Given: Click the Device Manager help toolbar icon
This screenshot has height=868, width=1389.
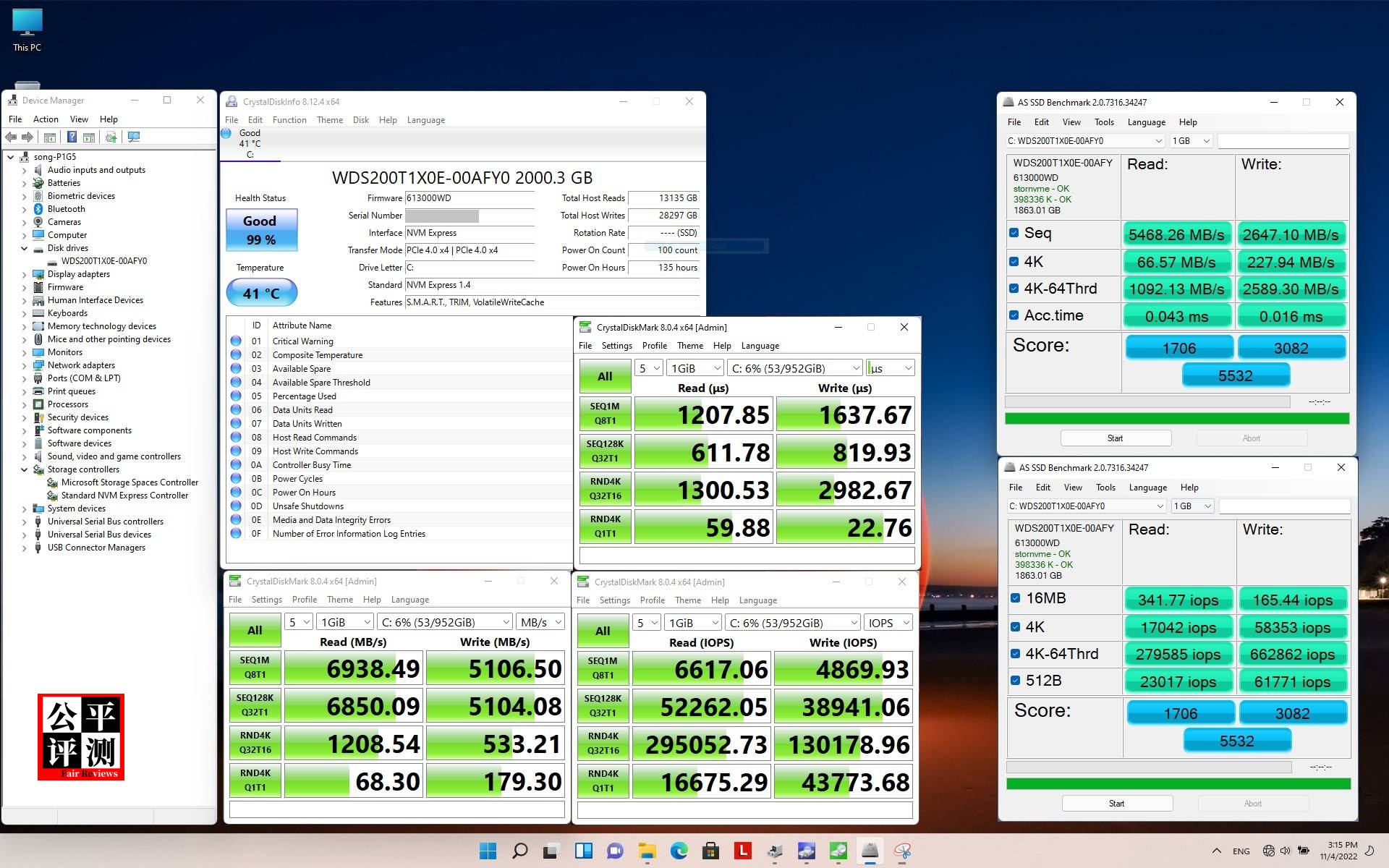Looking at the screenshot, I should point(72,137).
